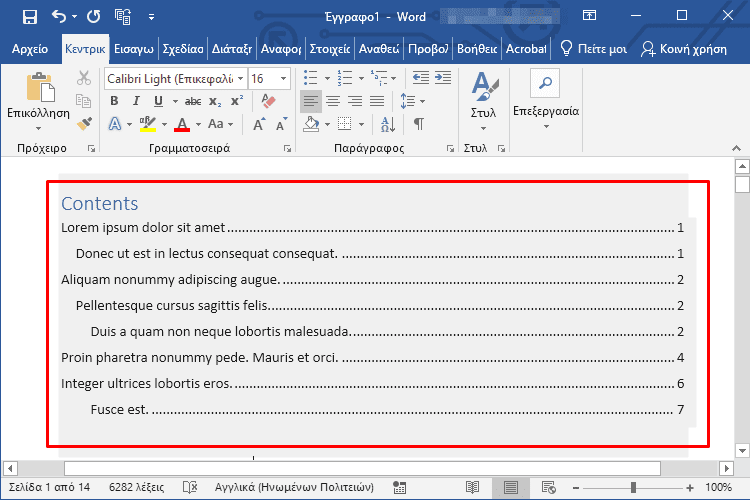
Task: Open the font size dropdown
Action: pos(284,78)
